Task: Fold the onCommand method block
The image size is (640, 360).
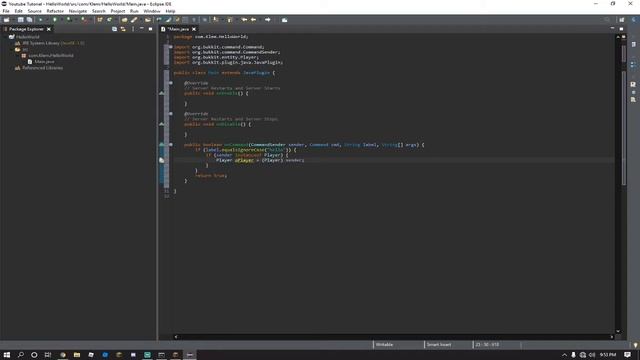Action: (171, 144)
